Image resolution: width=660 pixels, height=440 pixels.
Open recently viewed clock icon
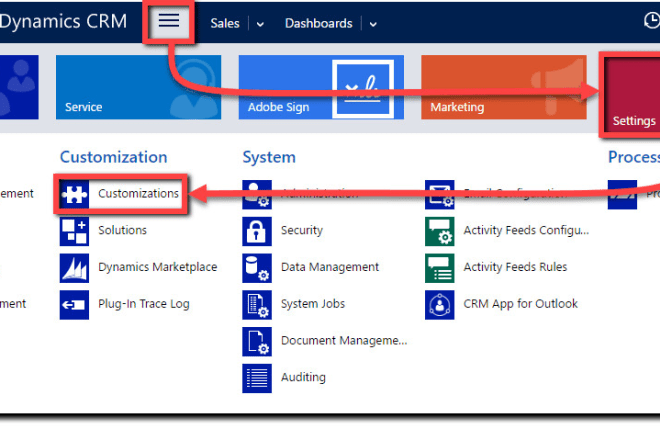pos(652,20)
